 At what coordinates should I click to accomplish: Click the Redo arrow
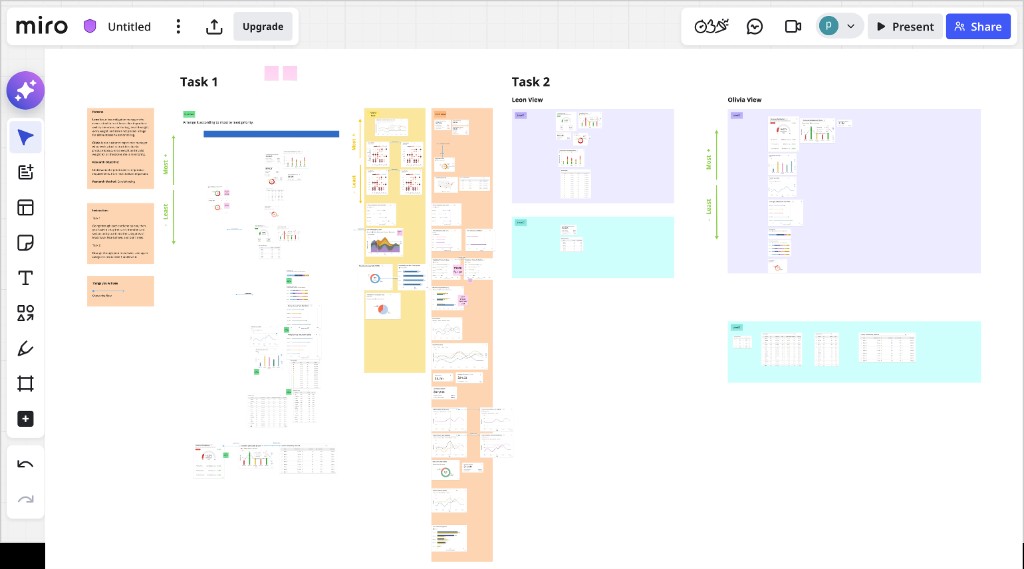pos(25,500)
